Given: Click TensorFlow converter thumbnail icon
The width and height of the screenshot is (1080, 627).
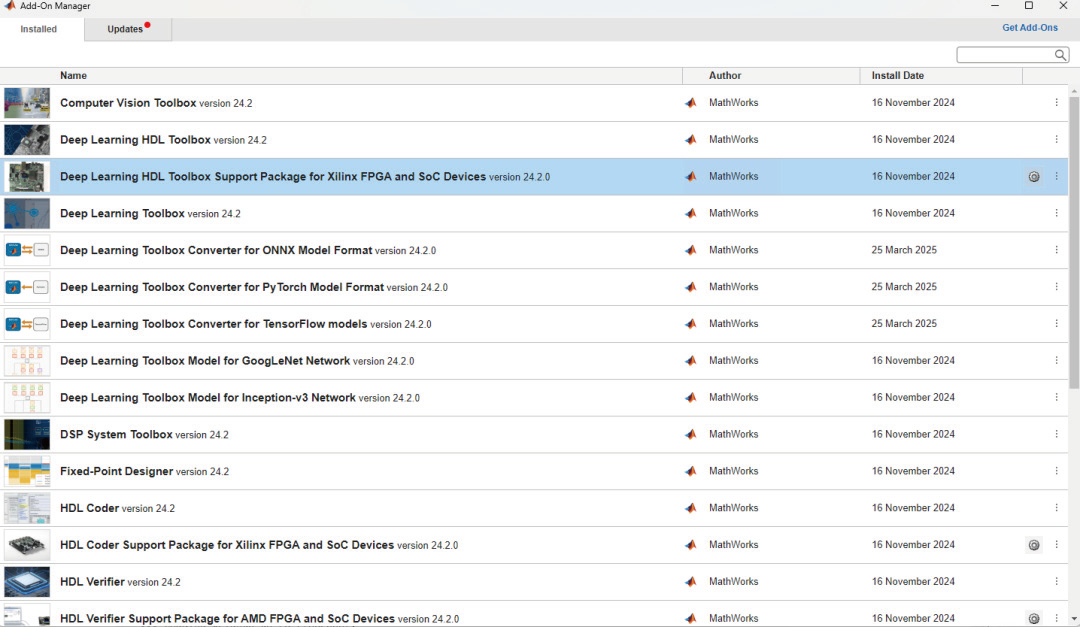Looking at the screenshot, I should 27,324.
